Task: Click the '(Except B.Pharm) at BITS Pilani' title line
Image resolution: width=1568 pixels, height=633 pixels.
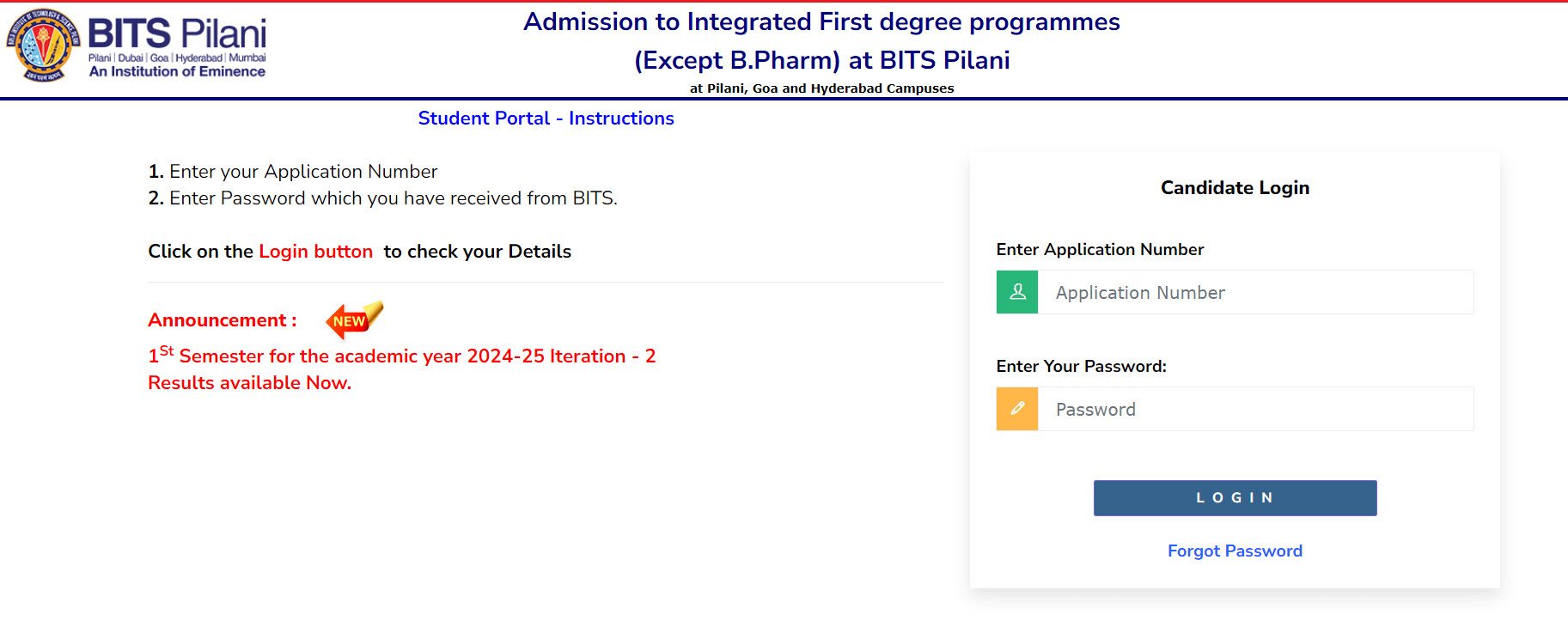Action: tap(821, 60)
